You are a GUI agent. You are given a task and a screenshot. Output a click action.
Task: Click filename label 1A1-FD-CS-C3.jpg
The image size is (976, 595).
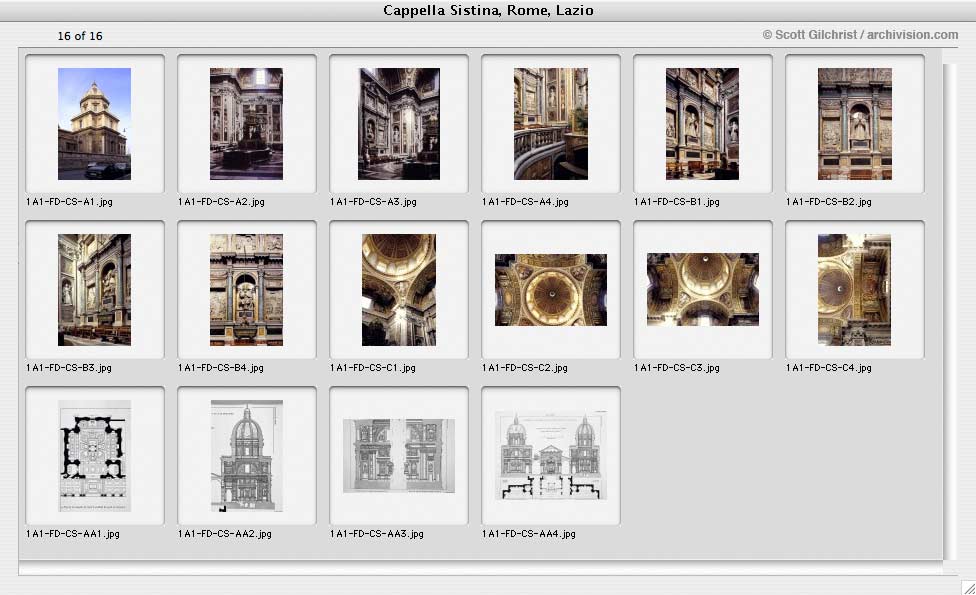click(677, 368)
